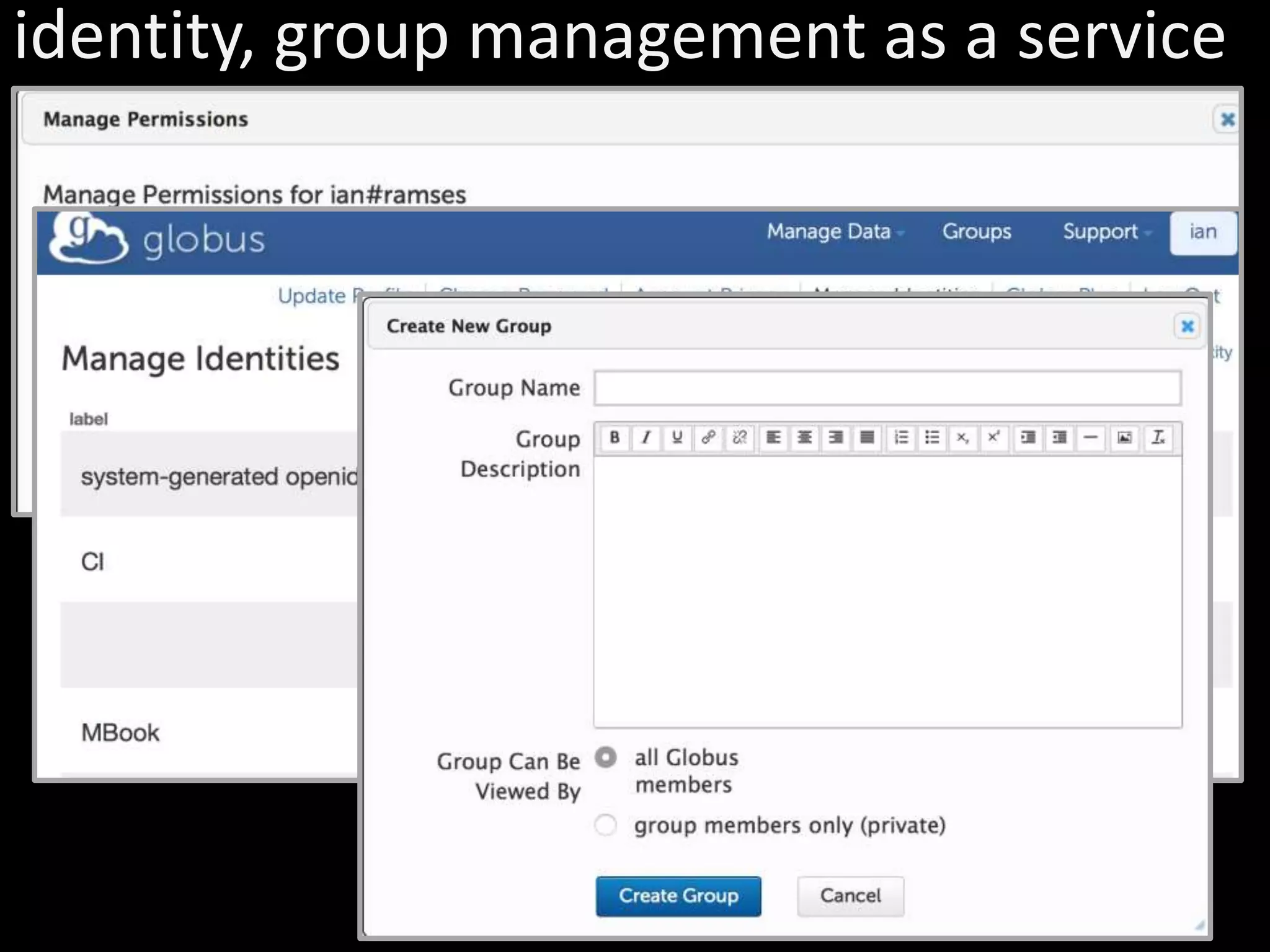Open the Manage Data dropdown menu

835,232
